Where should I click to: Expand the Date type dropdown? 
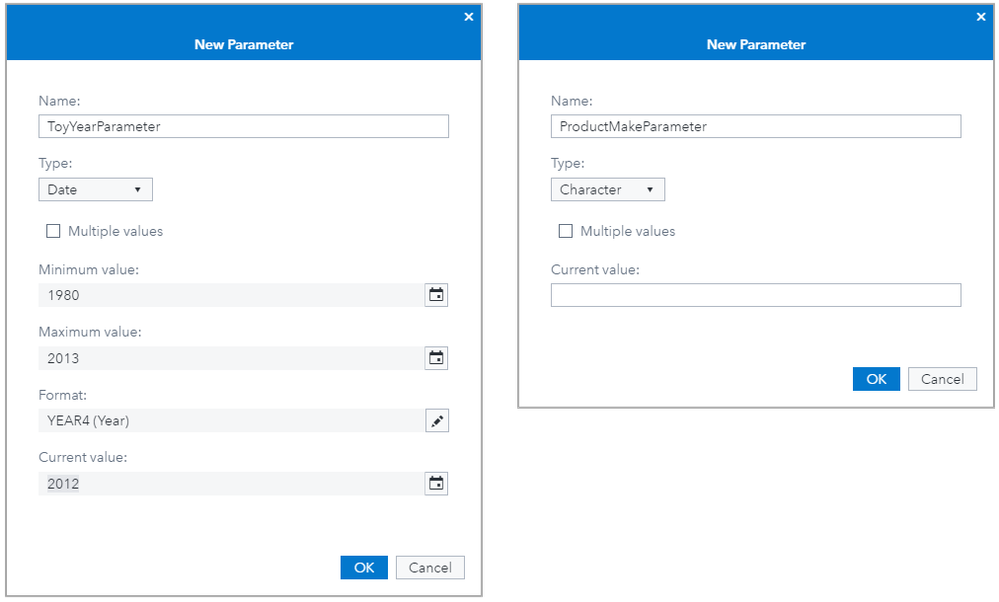95,189
